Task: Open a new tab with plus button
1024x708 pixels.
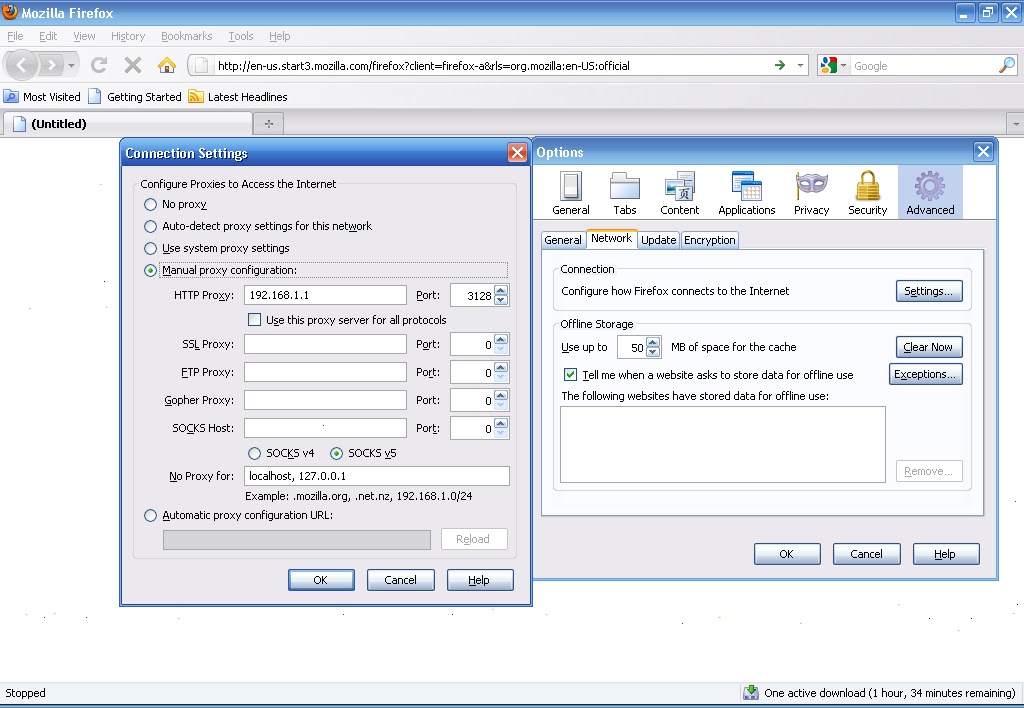Action: (x=268, y=123)
